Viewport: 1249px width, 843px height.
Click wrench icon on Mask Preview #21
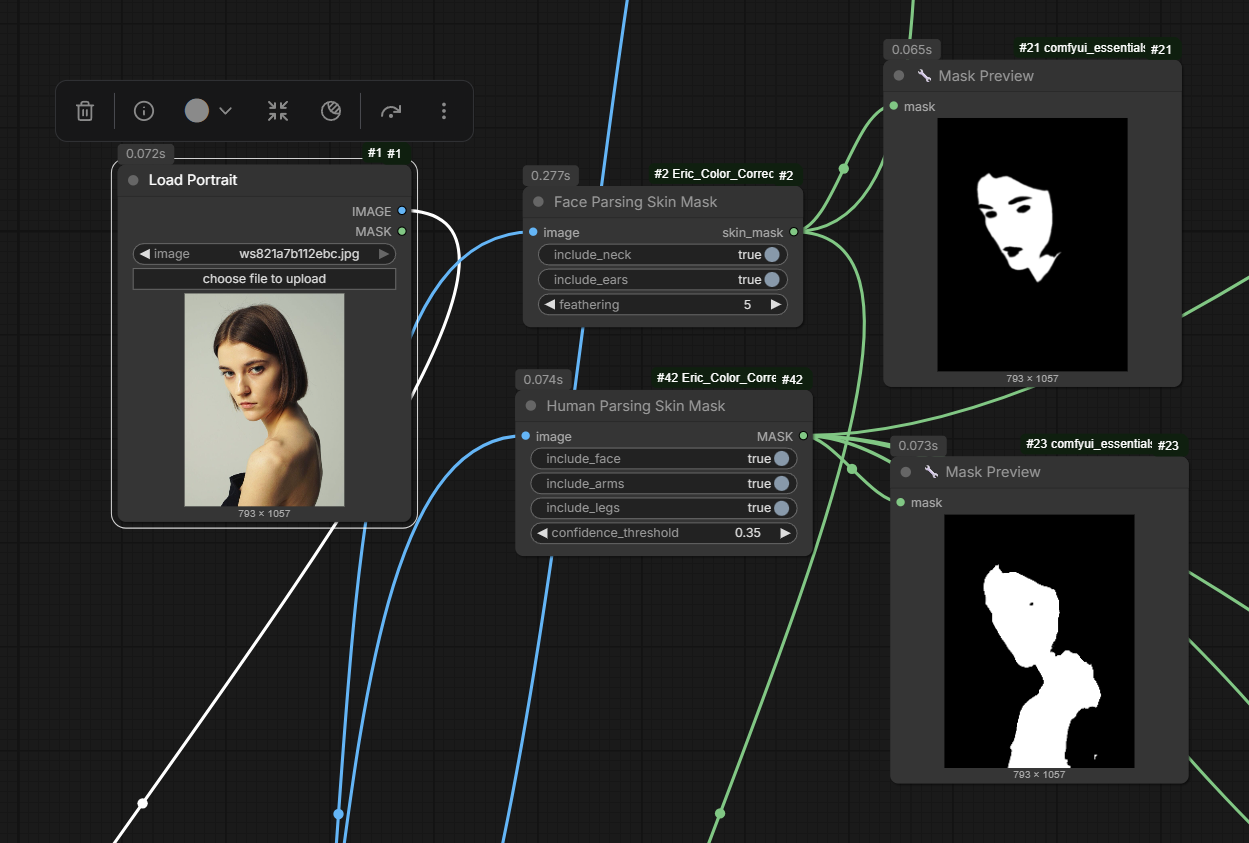click(923, 76)
